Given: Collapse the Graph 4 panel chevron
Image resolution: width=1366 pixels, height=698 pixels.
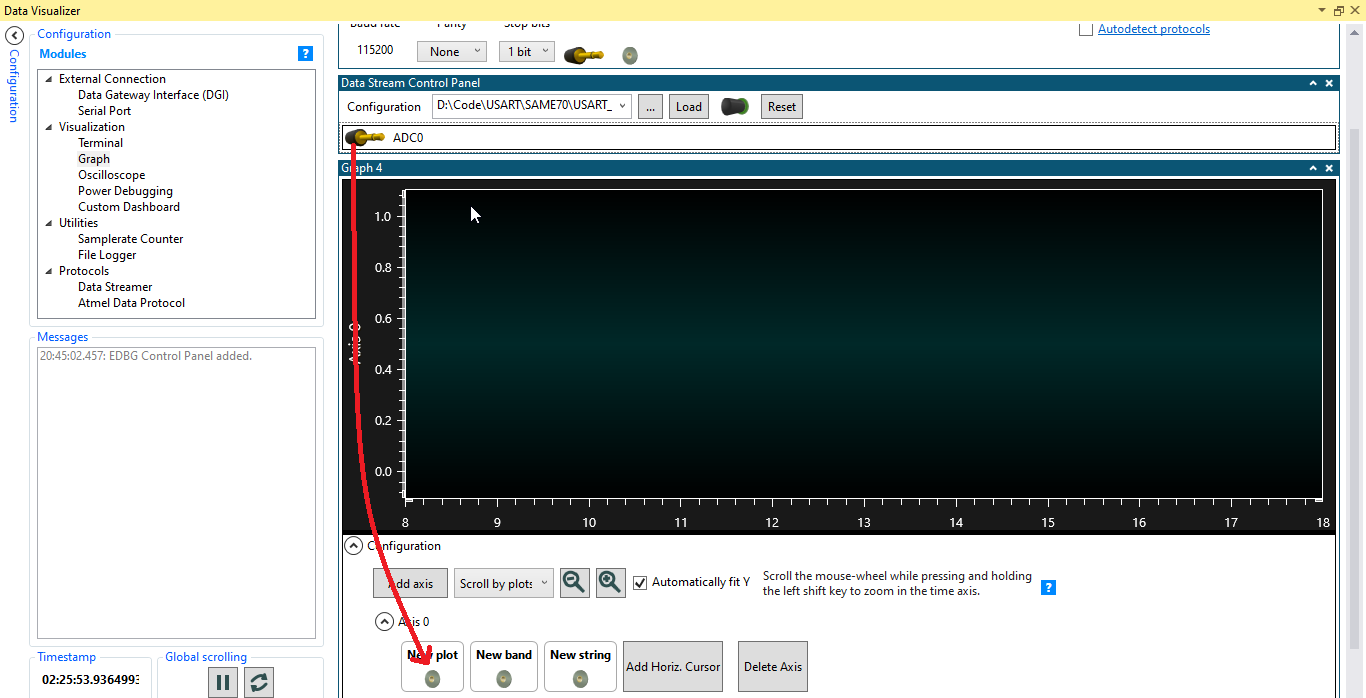Looking at the screenshot, I should point(1313,168).
